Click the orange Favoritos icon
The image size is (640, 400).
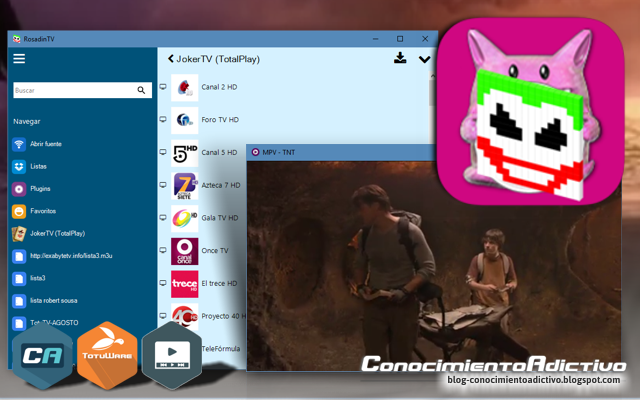tap(19, 211)
